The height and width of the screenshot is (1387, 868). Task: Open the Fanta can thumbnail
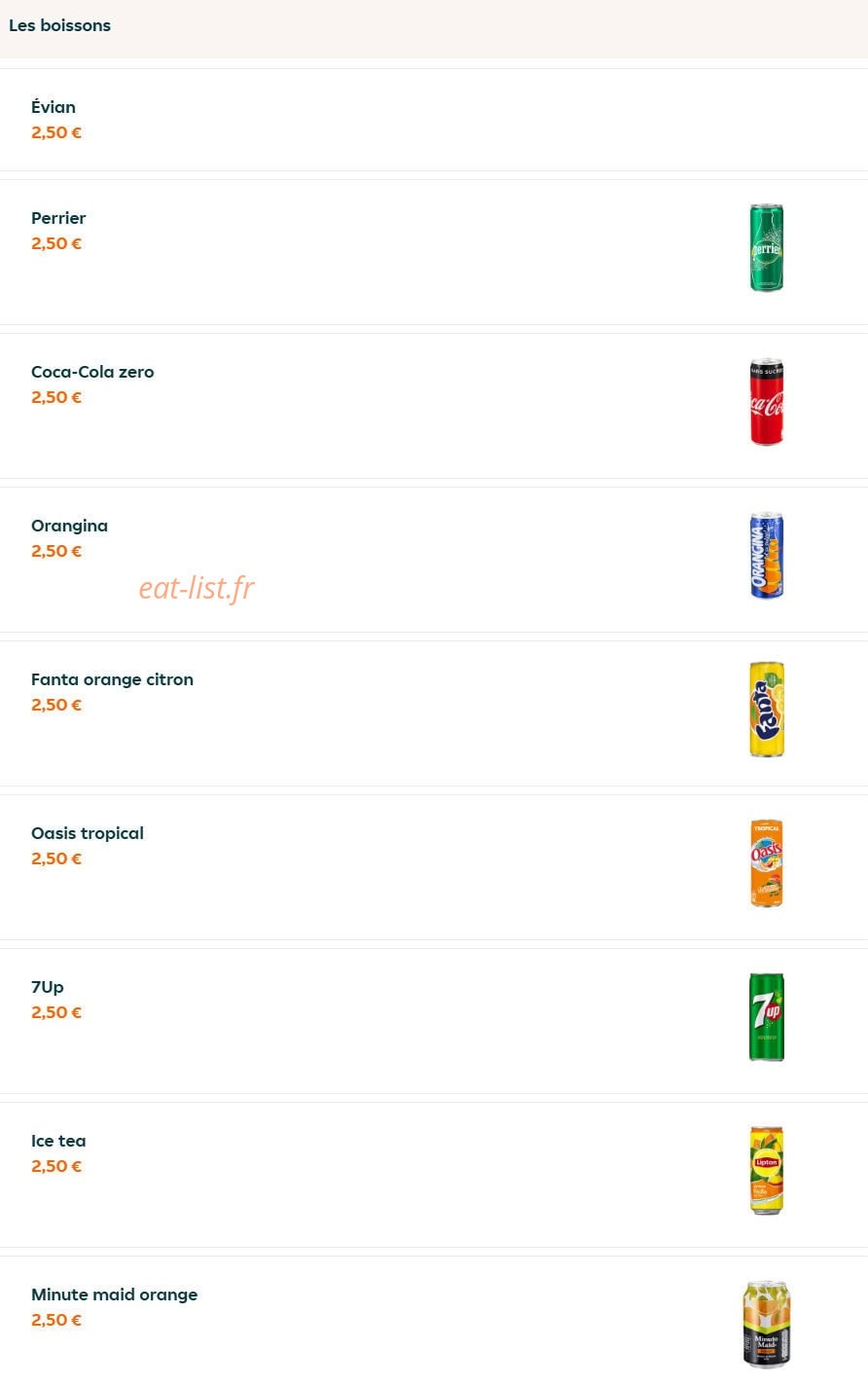click(767, 709)
